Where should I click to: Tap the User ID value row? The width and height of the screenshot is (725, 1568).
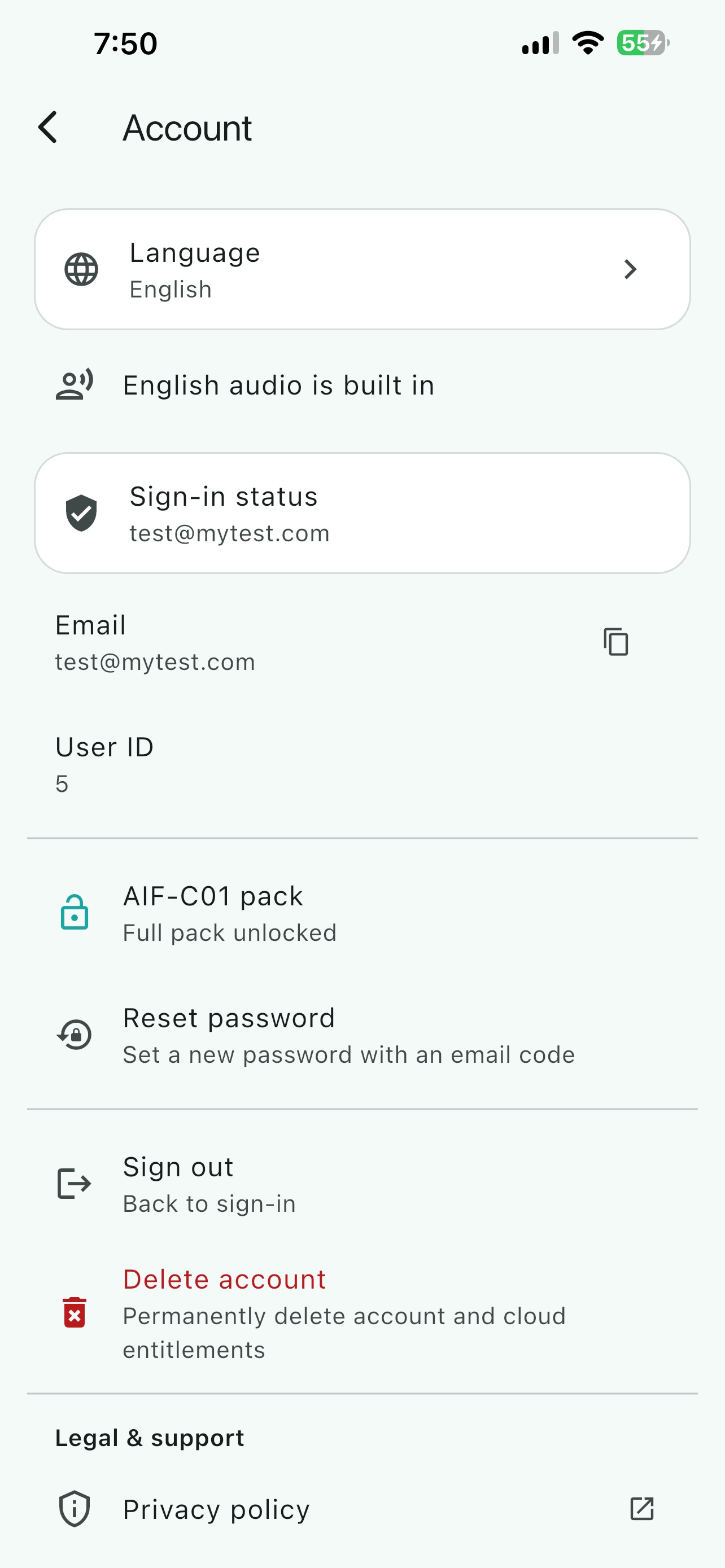pos(362,764)
